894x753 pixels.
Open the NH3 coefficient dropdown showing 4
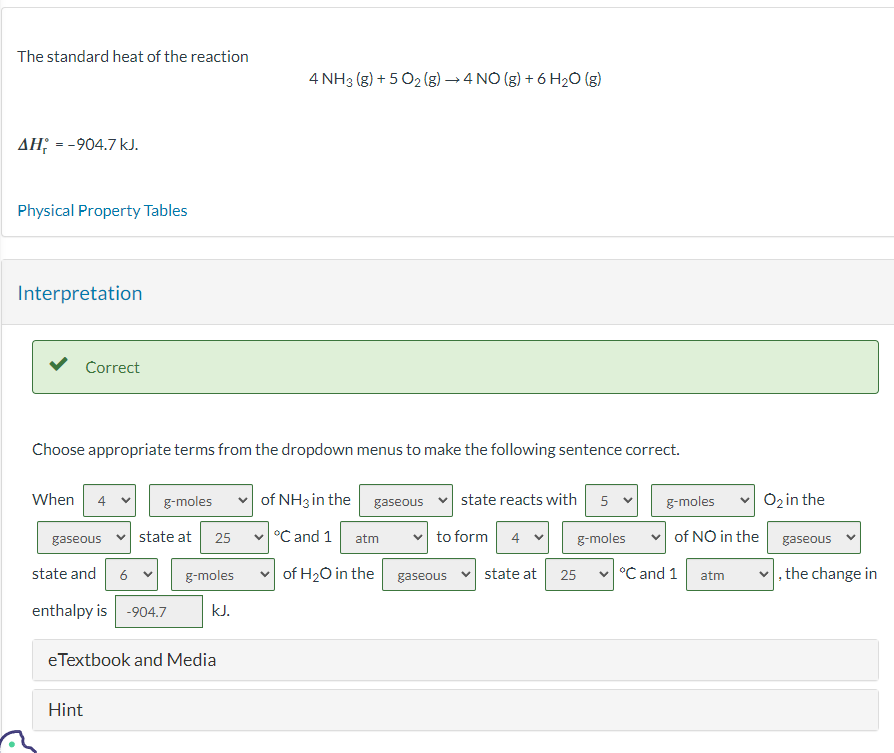pyautogui.click(x=109, y=500)
